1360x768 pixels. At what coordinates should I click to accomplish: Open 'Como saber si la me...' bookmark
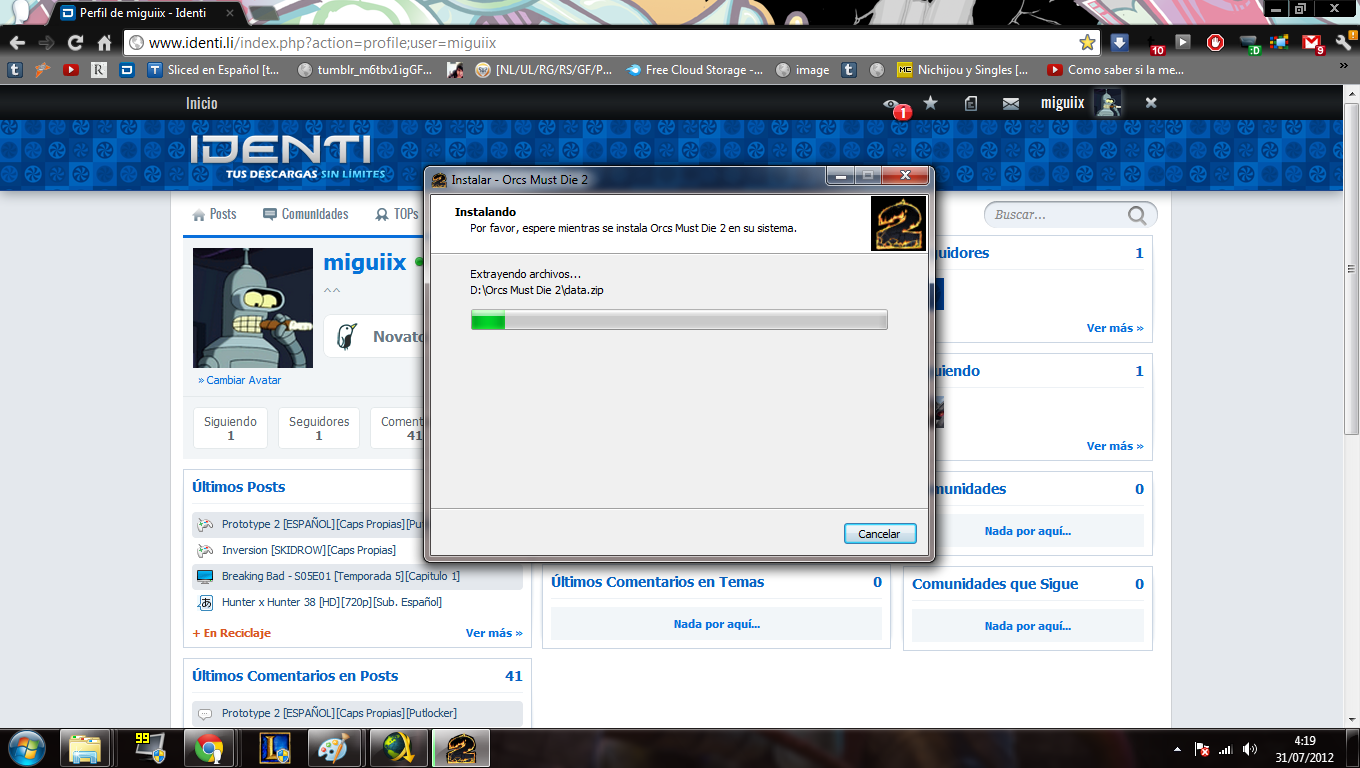pyautogui.click(x=1115, y=70)
